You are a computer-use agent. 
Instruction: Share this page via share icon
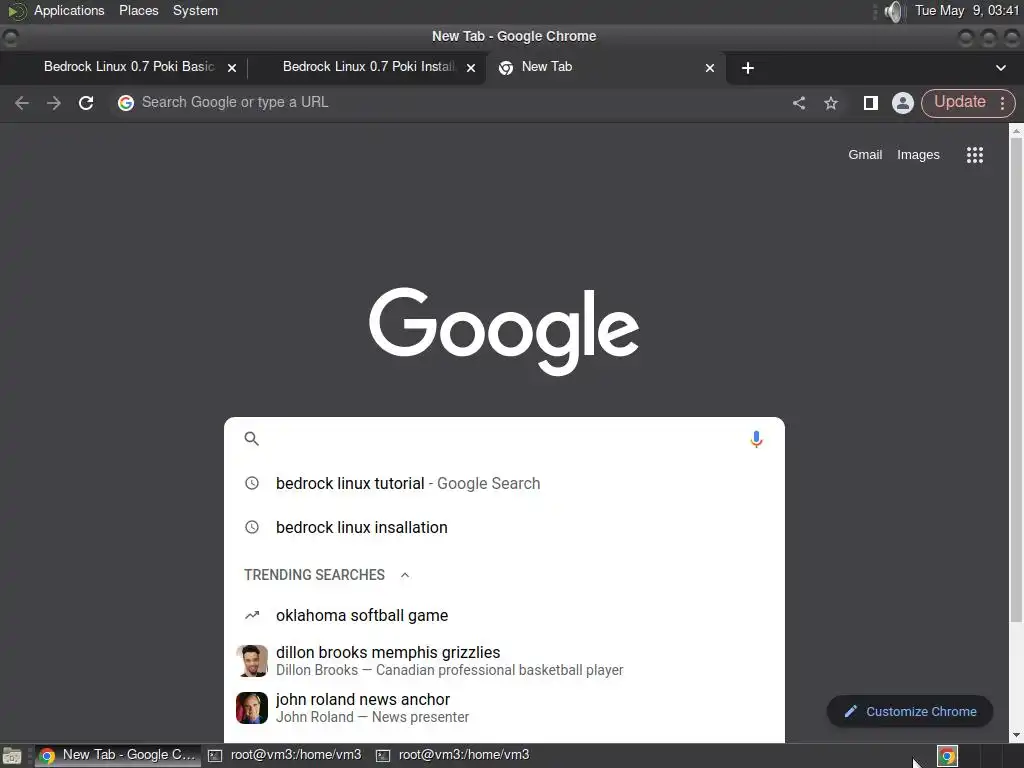tap(799, 103)
